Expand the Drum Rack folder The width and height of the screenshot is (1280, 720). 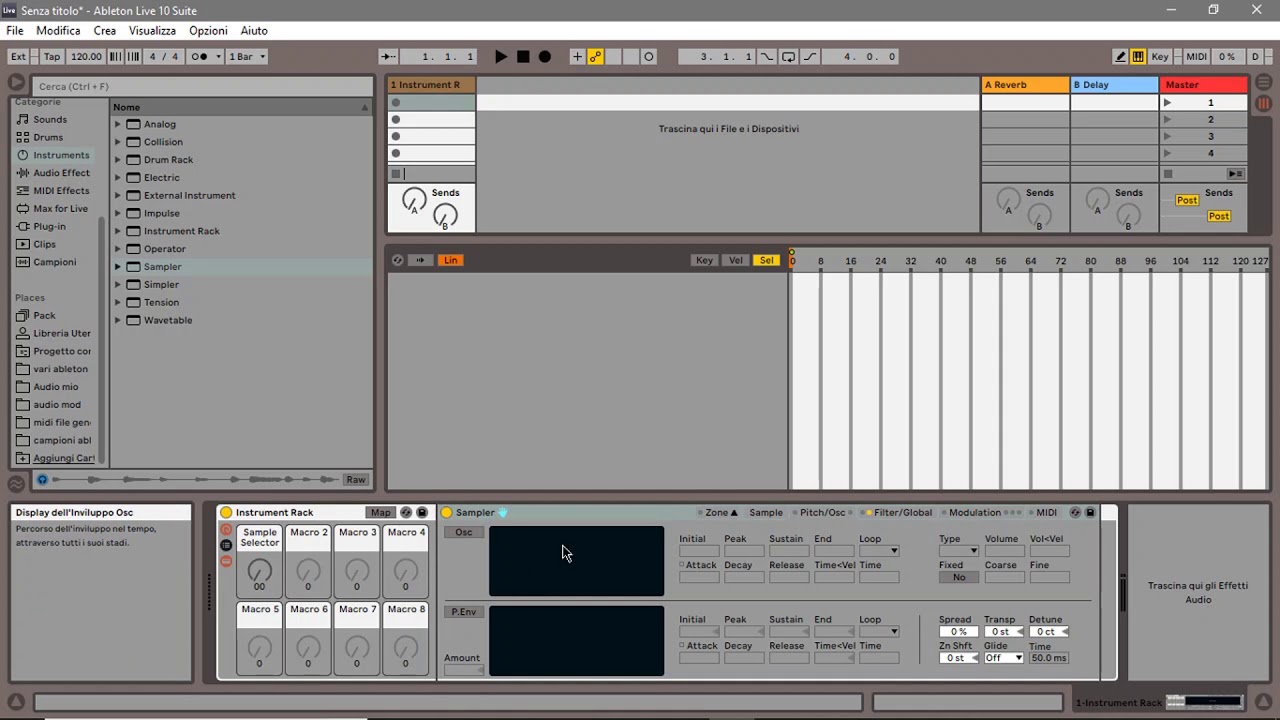pyautogui.click(x=117, y=160)
